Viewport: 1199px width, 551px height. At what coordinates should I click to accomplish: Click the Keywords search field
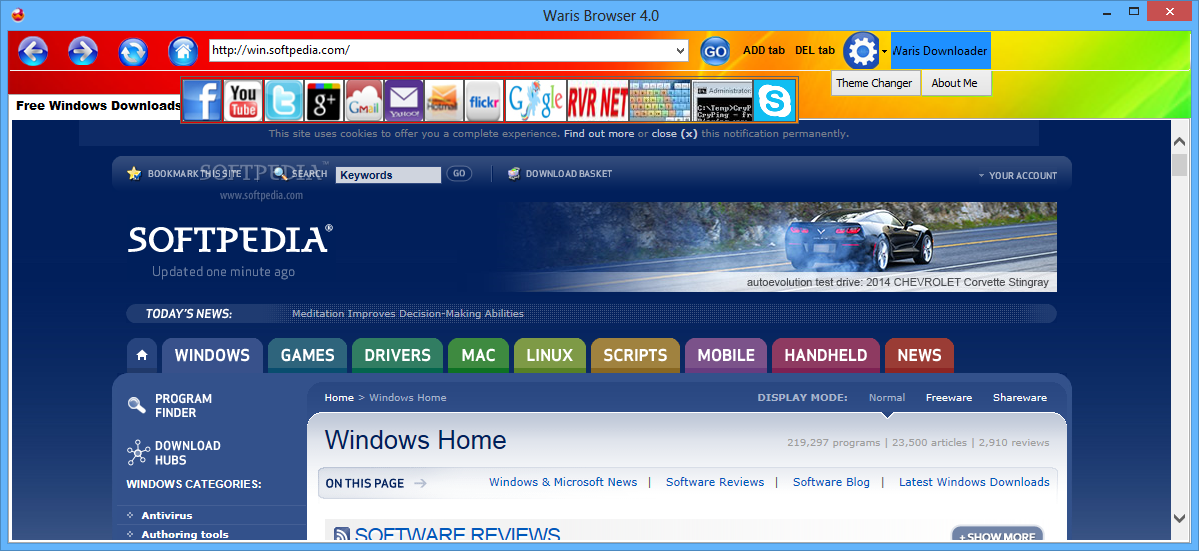388,175
